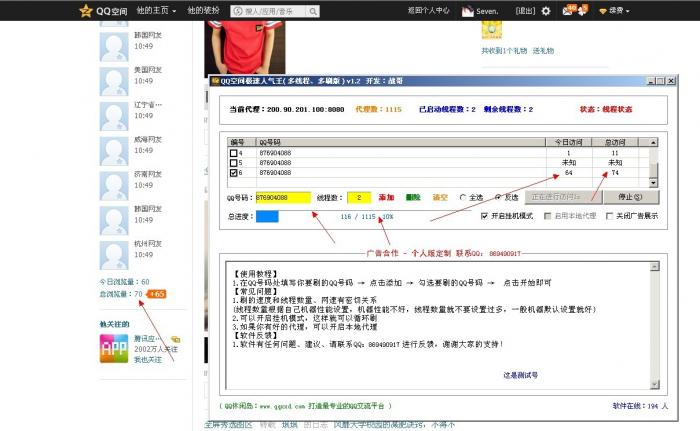700x431 pixels.
Task: Open the mail envelope notification icon
Action: [x=568, y=11]
